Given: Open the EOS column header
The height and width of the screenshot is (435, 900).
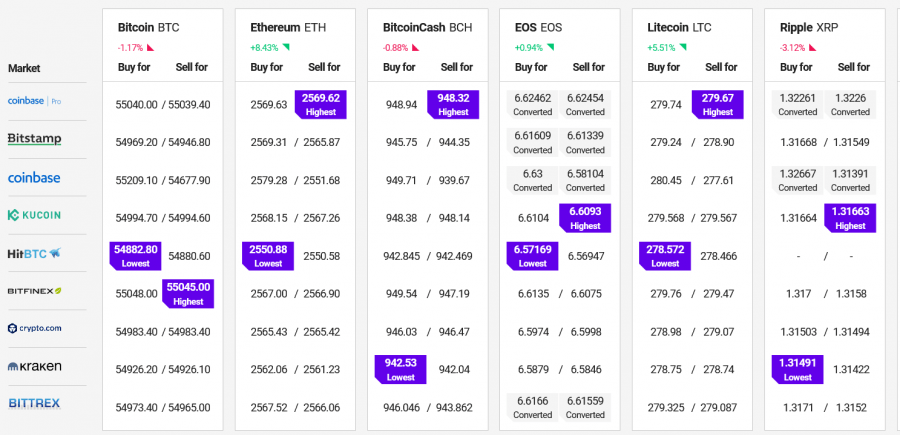Looking at the screenshot, I should pos(538,28).
